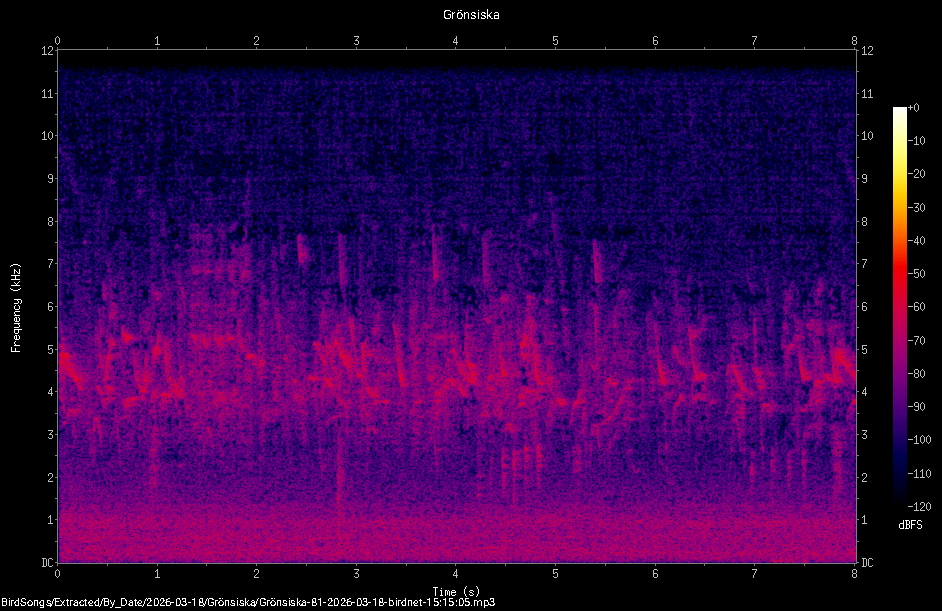The image size is (942, 611).
Task: Click the mp3 file path text at bottom
Action: click(248, 602)
